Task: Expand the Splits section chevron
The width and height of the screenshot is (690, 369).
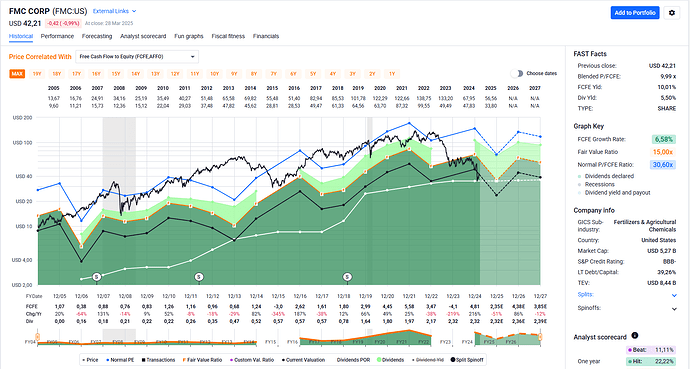Action: [674, 295]
